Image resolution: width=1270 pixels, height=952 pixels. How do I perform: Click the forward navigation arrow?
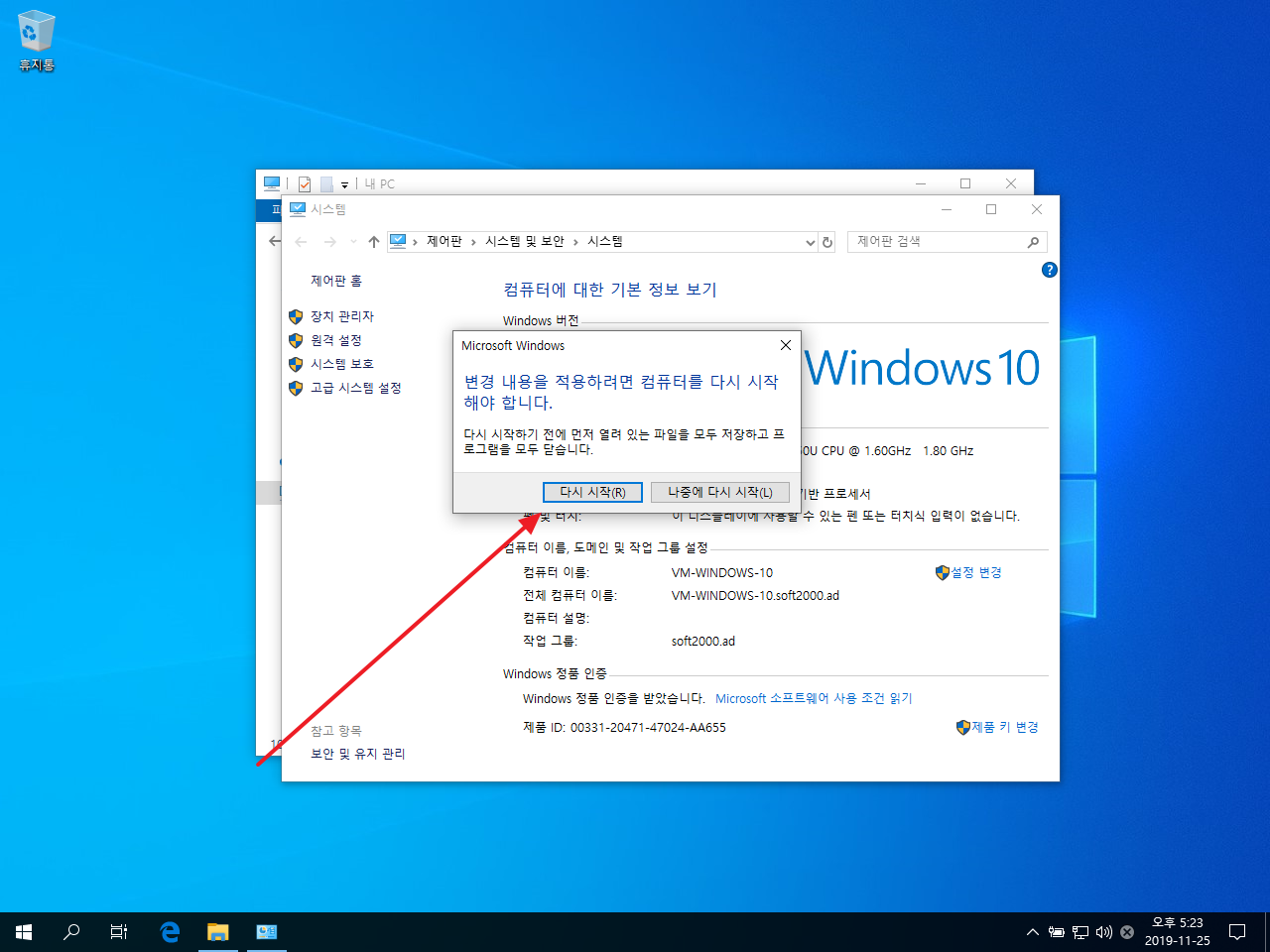[x=329, y=242]
